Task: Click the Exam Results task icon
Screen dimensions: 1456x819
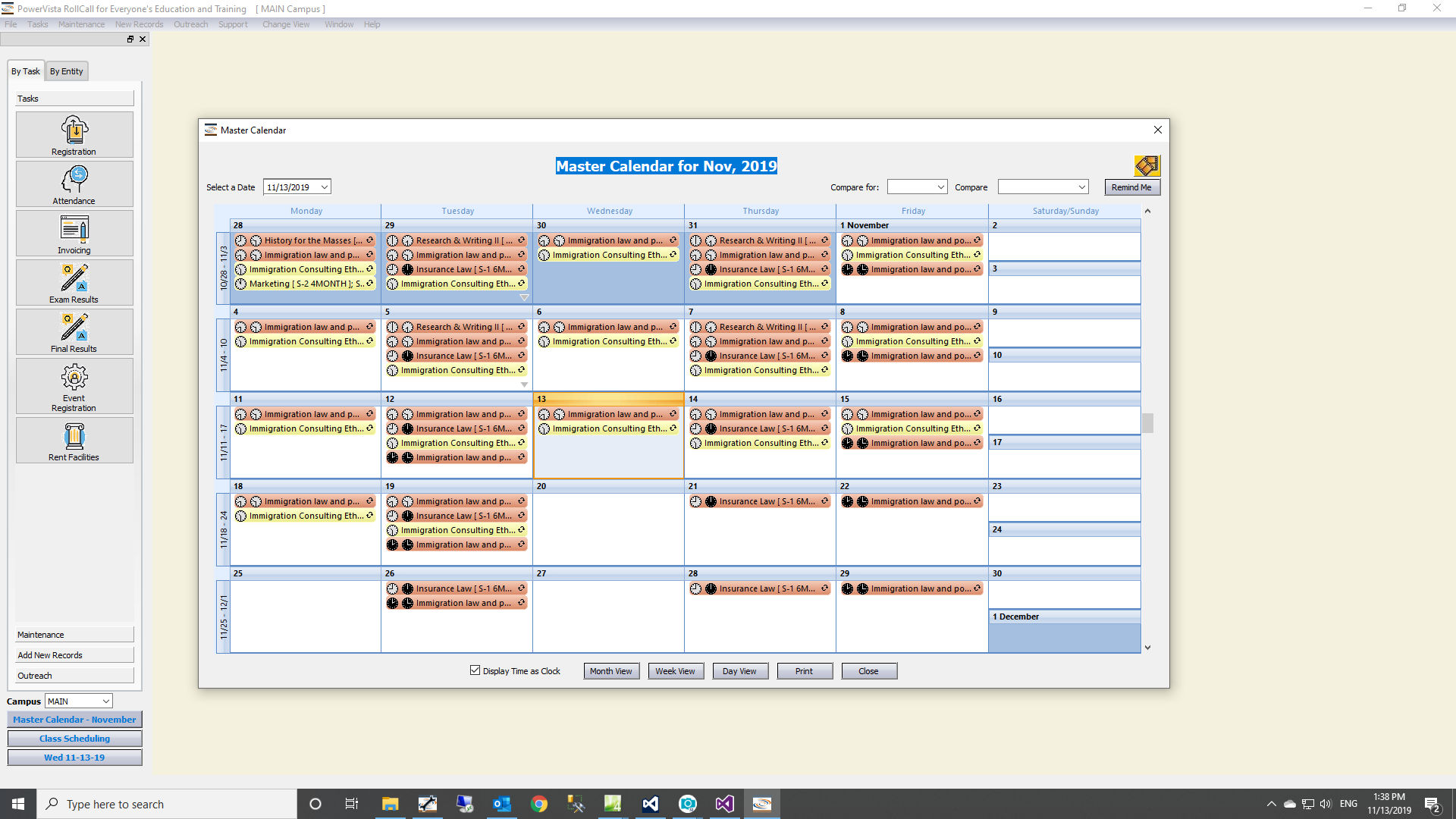Action: click(x=73, y=283)
